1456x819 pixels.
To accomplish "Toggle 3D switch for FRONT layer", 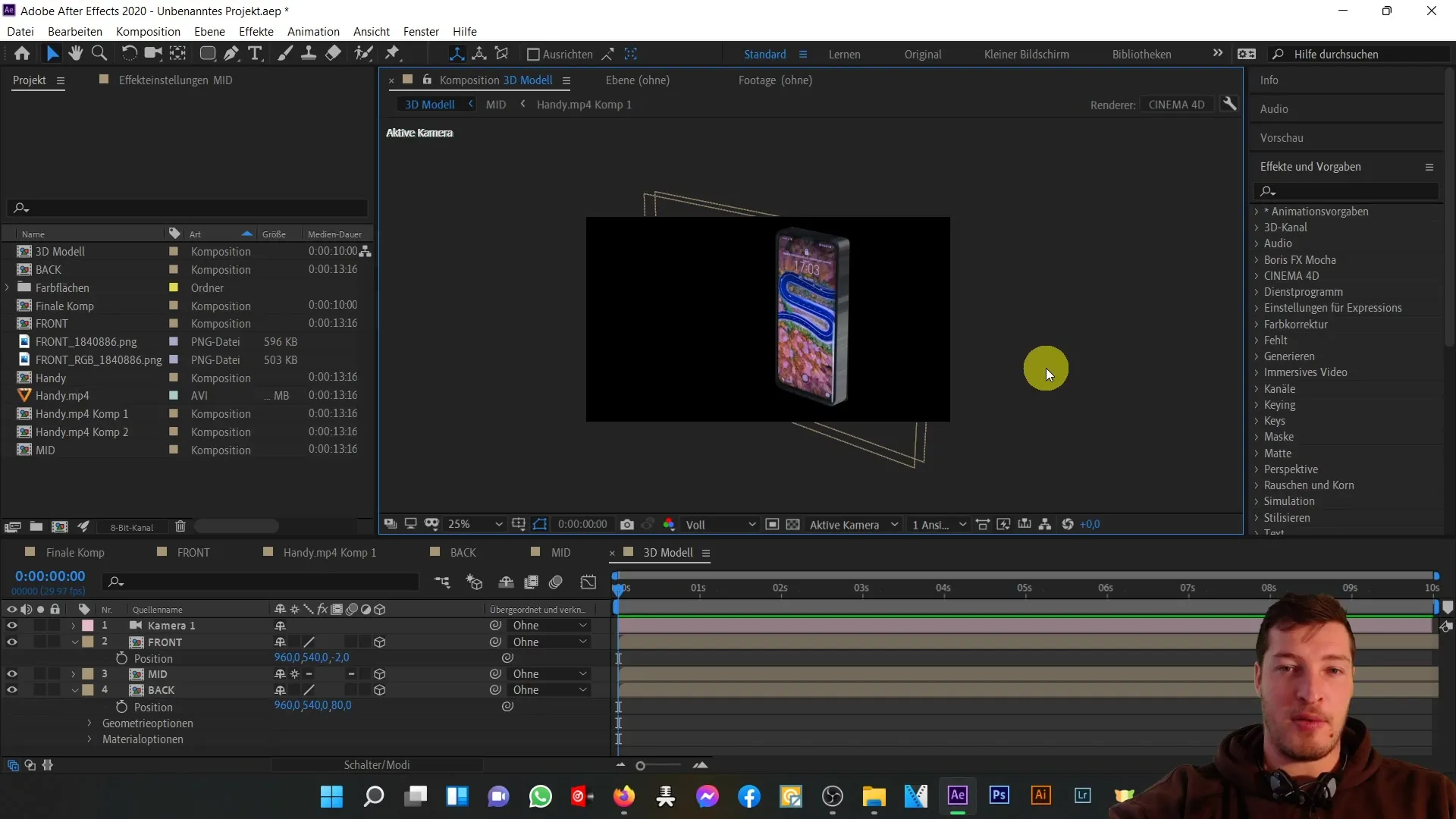I will tap(380, 642).
